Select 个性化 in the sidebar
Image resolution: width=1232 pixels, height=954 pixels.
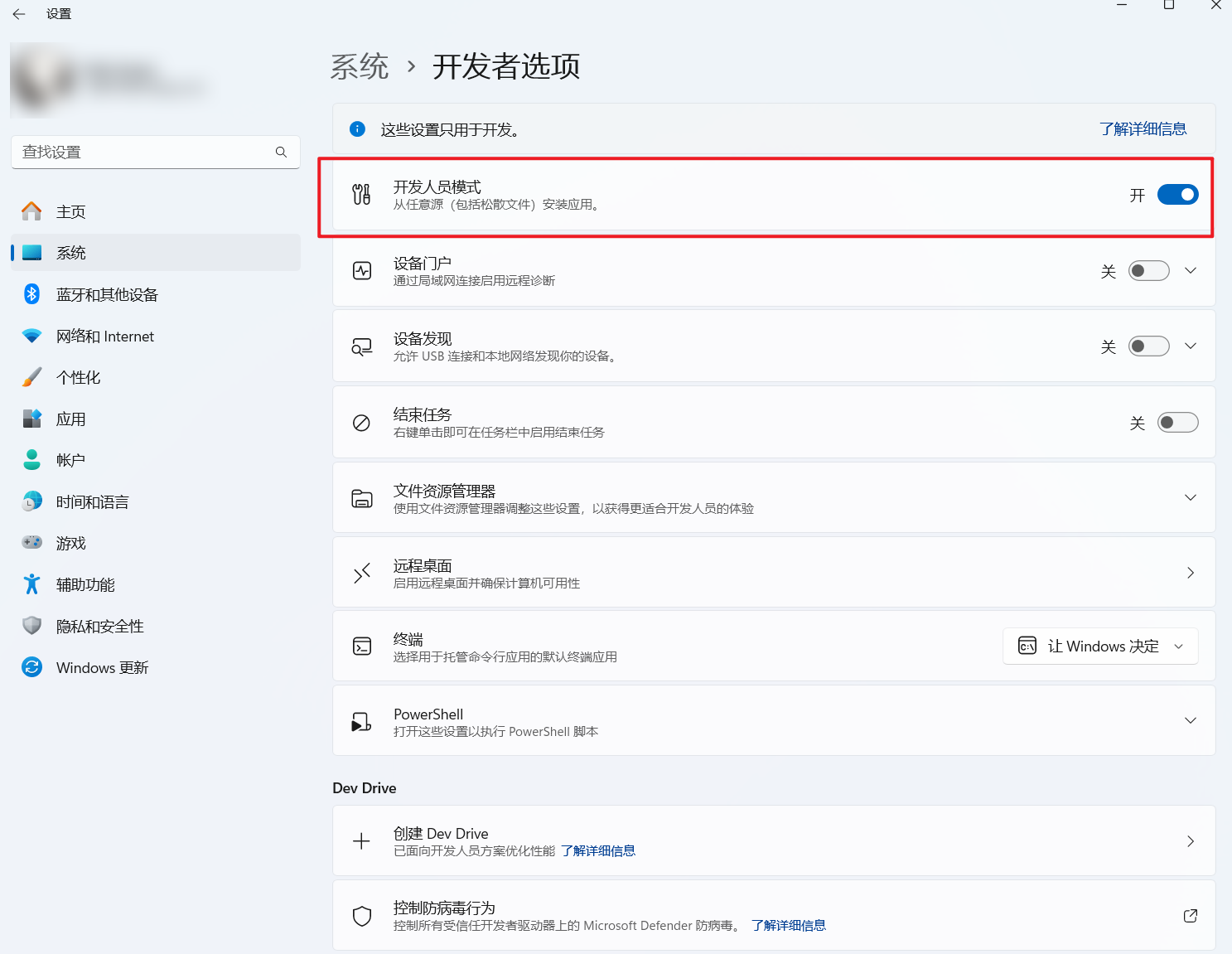pyautogui.click(x=78, y=377)
